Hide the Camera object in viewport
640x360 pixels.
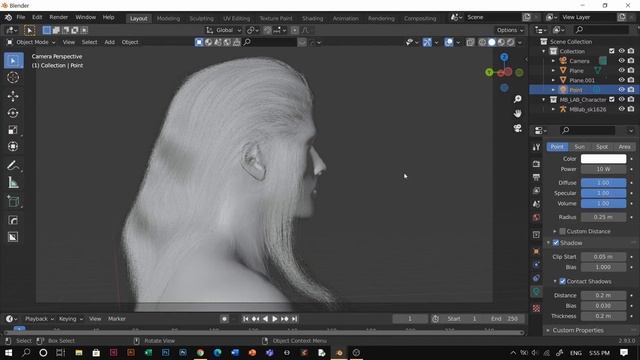[x=622, y=61]
